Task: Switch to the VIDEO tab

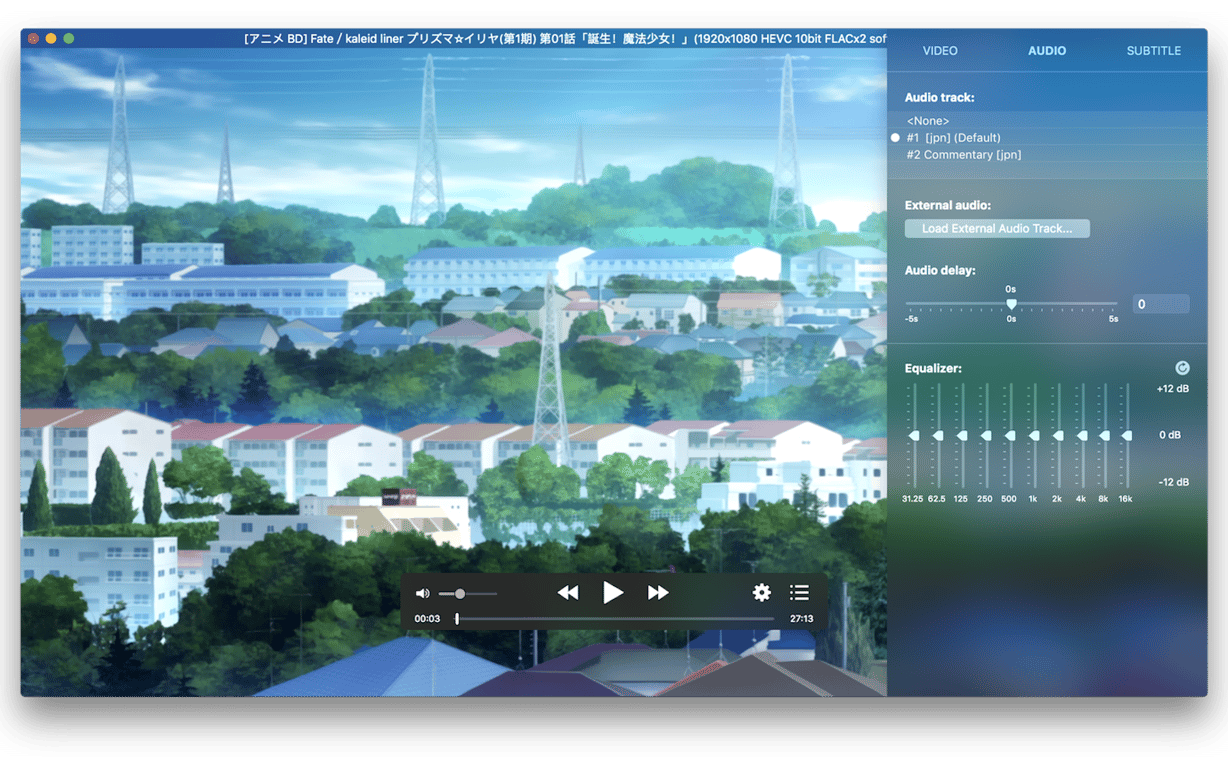Action: coord(940,50)
